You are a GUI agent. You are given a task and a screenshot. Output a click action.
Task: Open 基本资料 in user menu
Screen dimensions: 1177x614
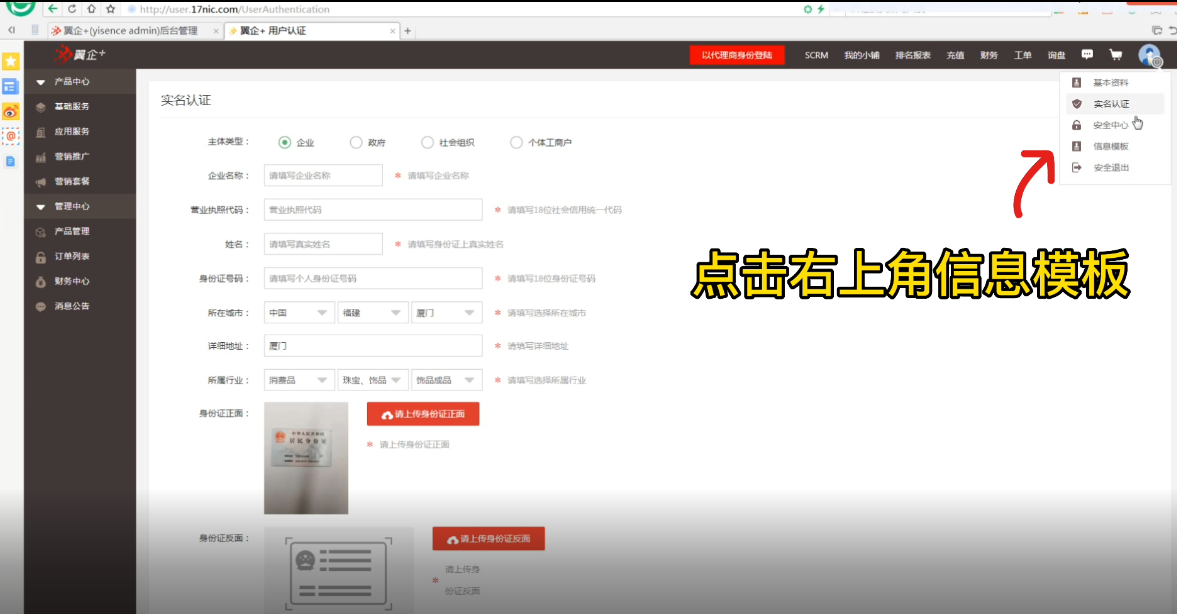point(1110,83)
